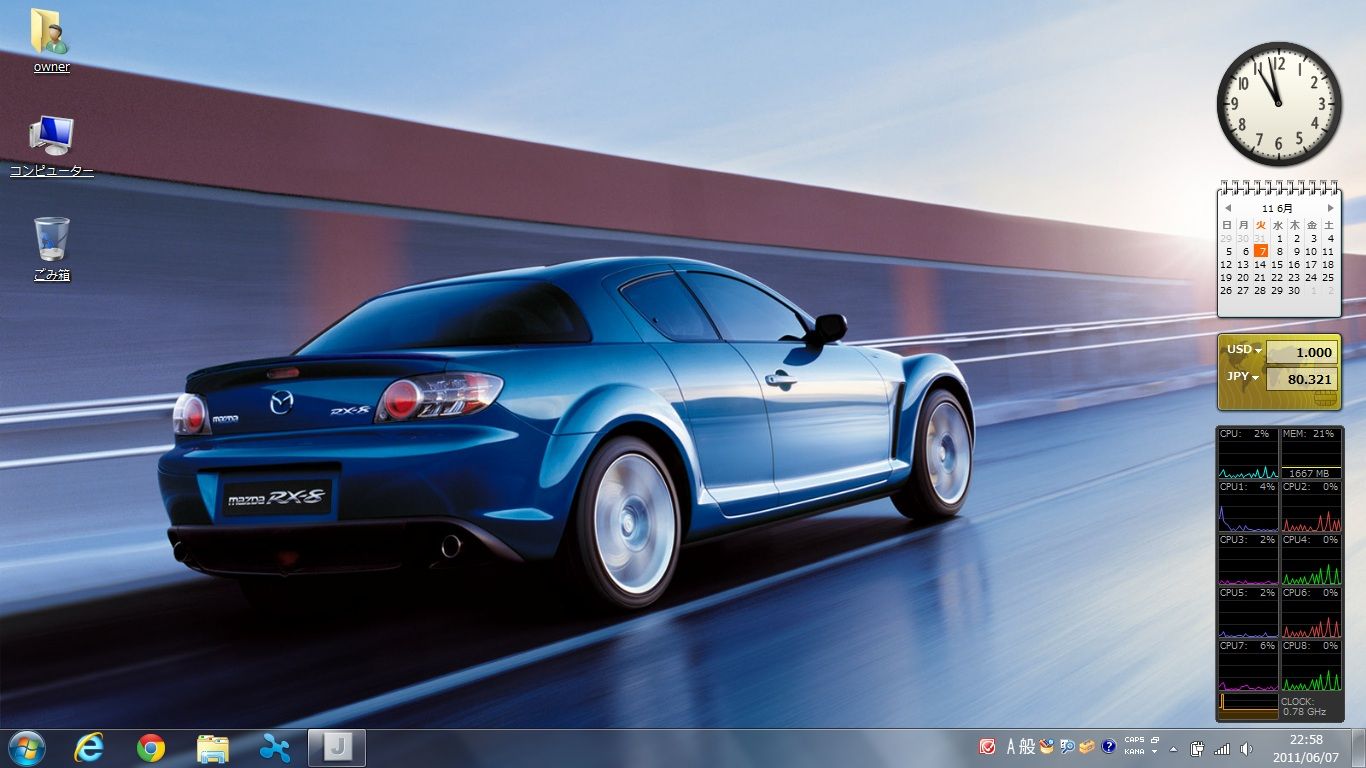This screenshot has width=1366, height=768.
Task: Toggle the CAPS lock indicator
Action: tap(1134, 740)
